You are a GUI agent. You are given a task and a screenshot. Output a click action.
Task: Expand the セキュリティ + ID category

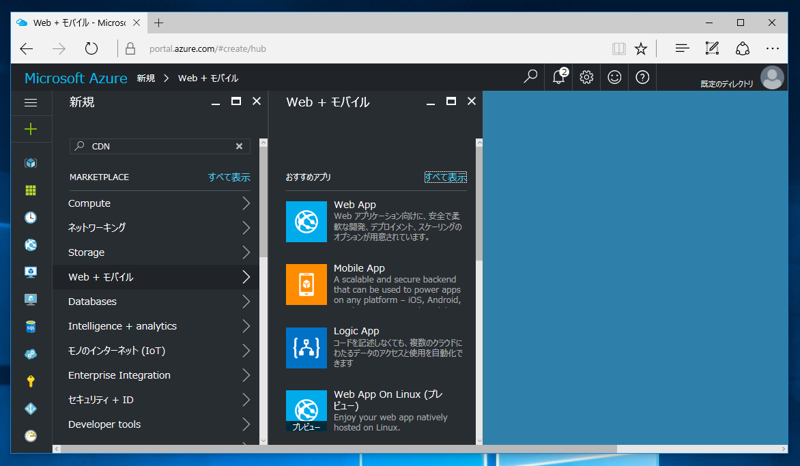156,400
